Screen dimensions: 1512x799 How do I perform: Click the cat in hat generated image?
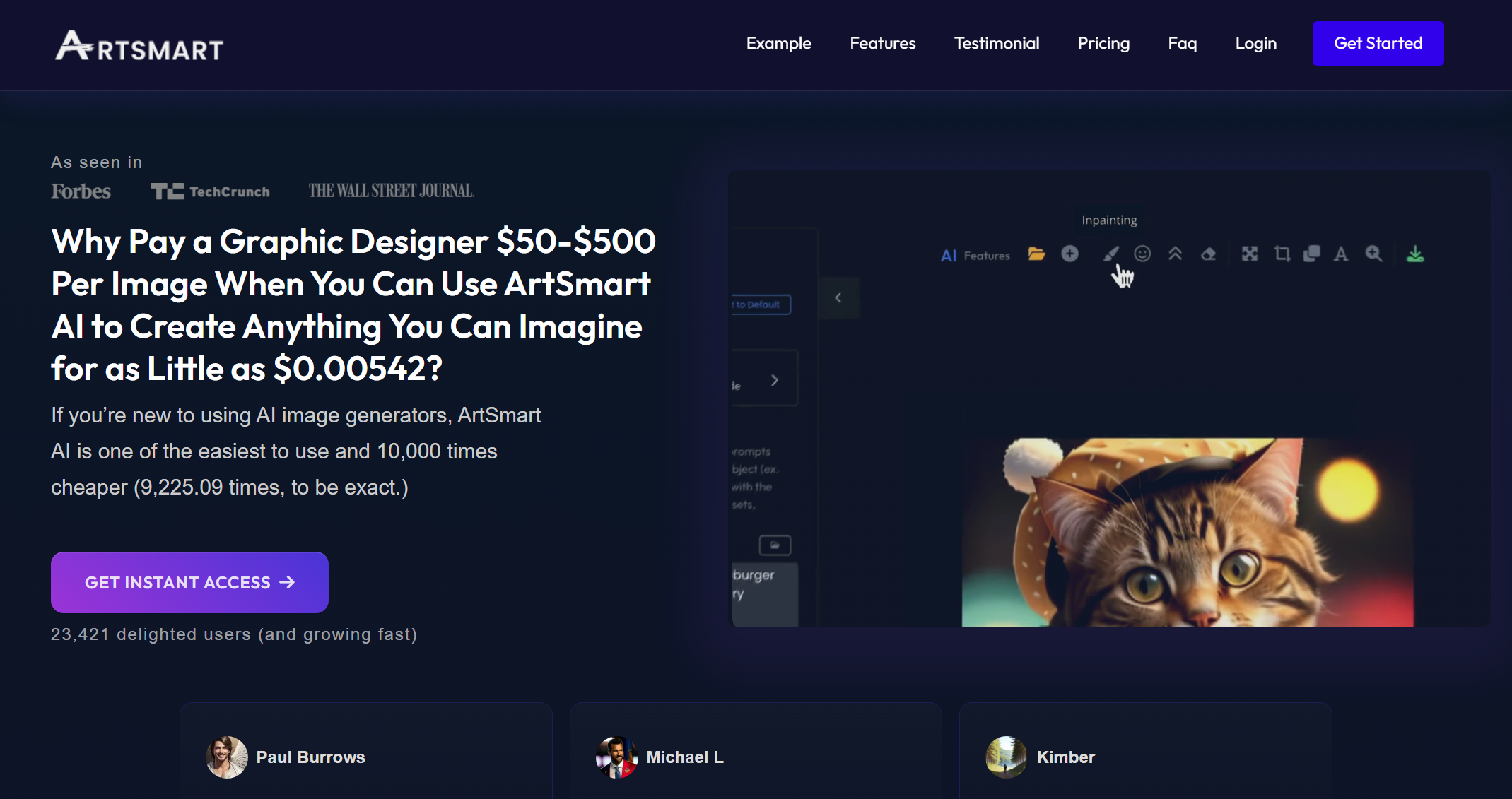pos(1188,532)
